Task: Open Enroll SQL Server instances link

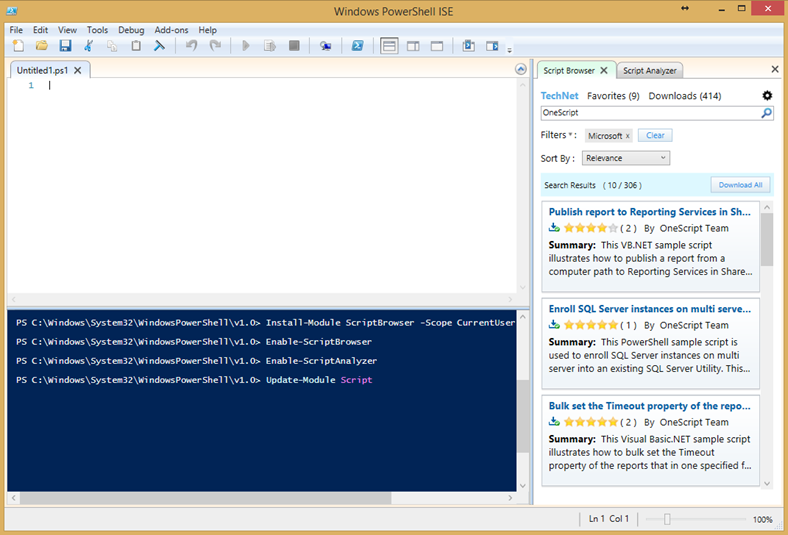Action: pyautogui.click(x=649, y=308)
